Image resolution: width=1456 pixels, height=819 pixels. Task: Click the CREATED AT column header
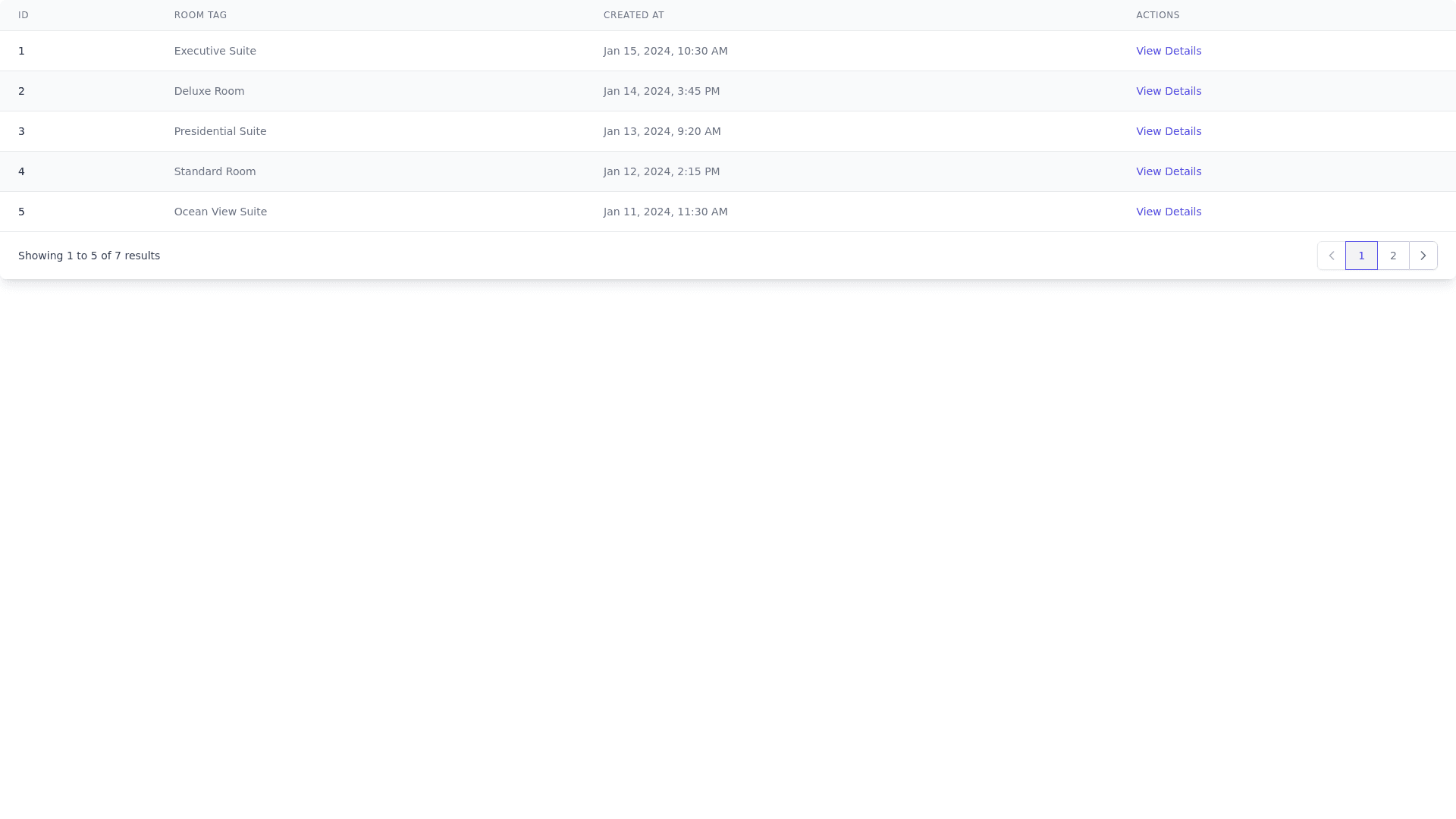[634, 14]
